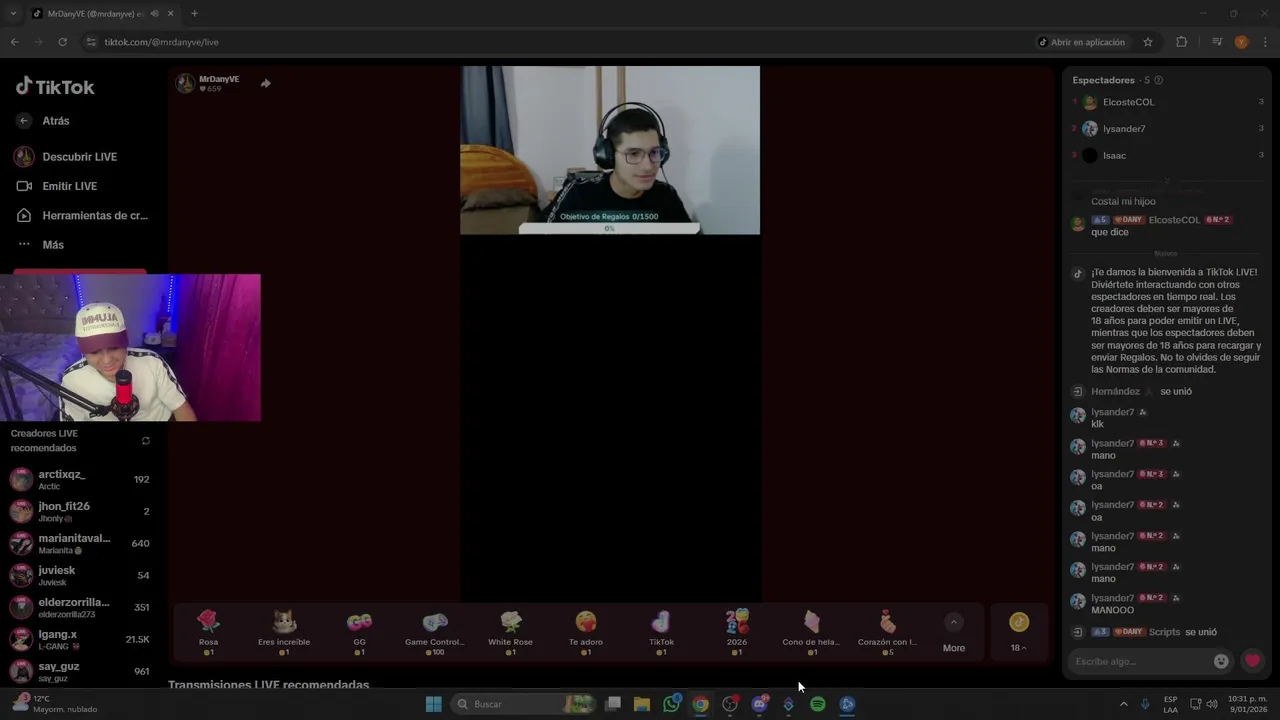
Task: Send the Te adoro gift
Action: tap(586, 632)
